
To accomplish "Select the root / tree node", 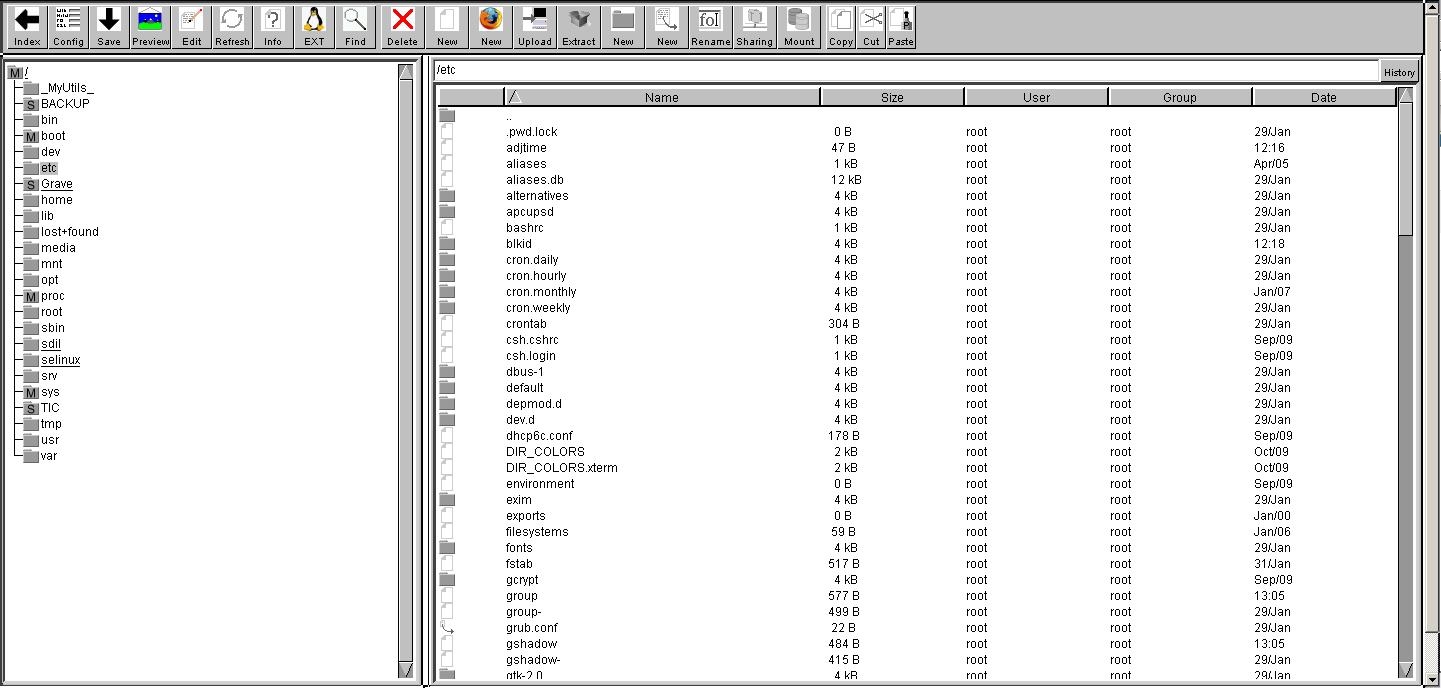I will coord(26,72).
